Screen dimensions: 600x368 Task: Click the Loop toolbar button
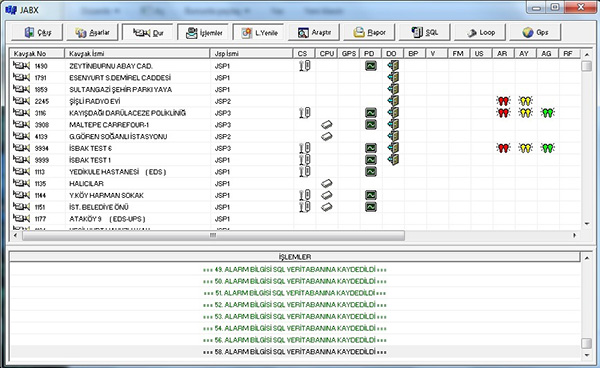480,33
